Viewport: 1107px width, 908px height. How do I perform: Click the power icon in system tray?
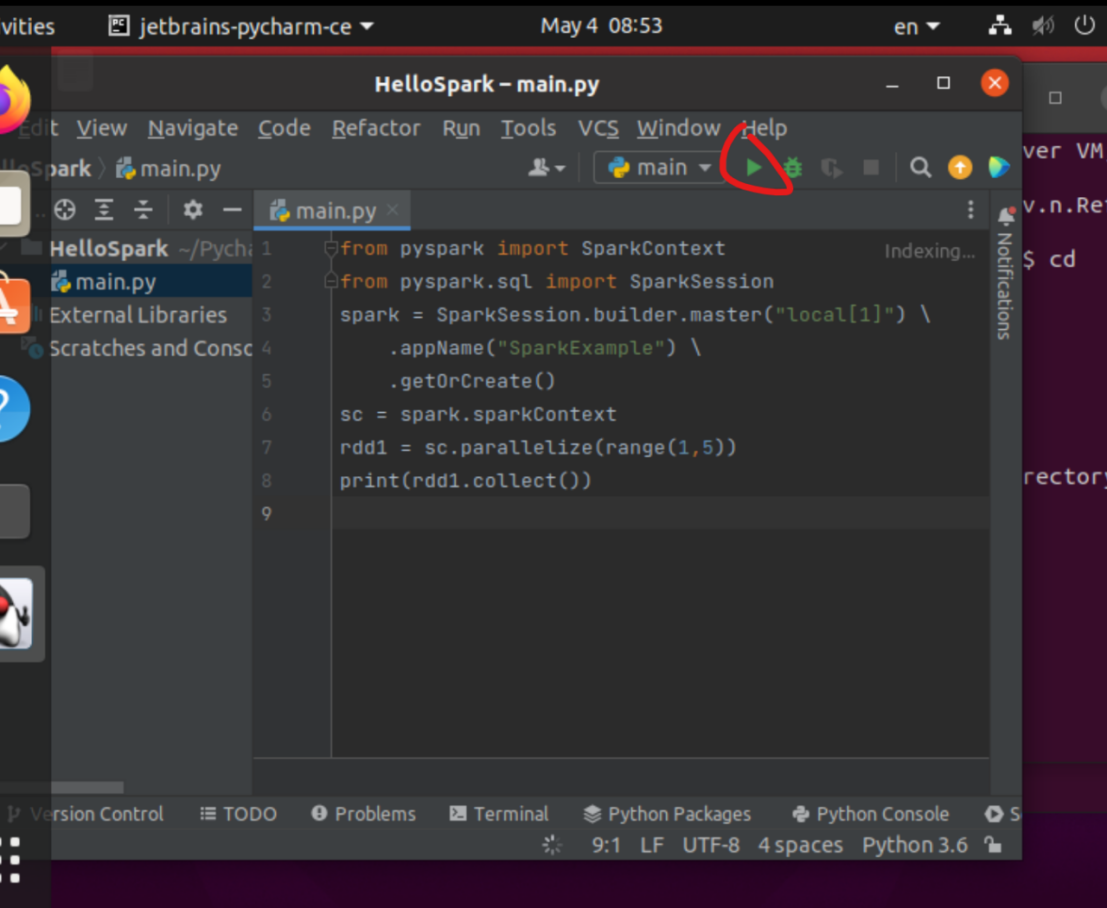tap(1084, 26)
